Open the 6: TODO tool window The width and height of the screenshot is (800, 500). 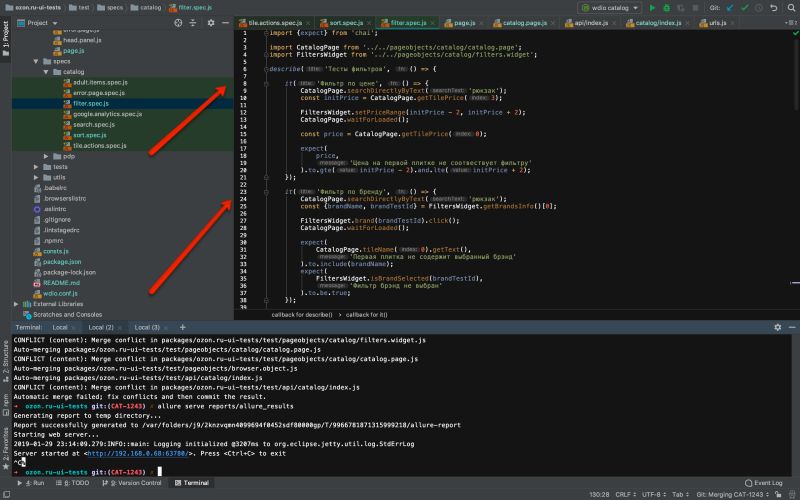[72, 483]
